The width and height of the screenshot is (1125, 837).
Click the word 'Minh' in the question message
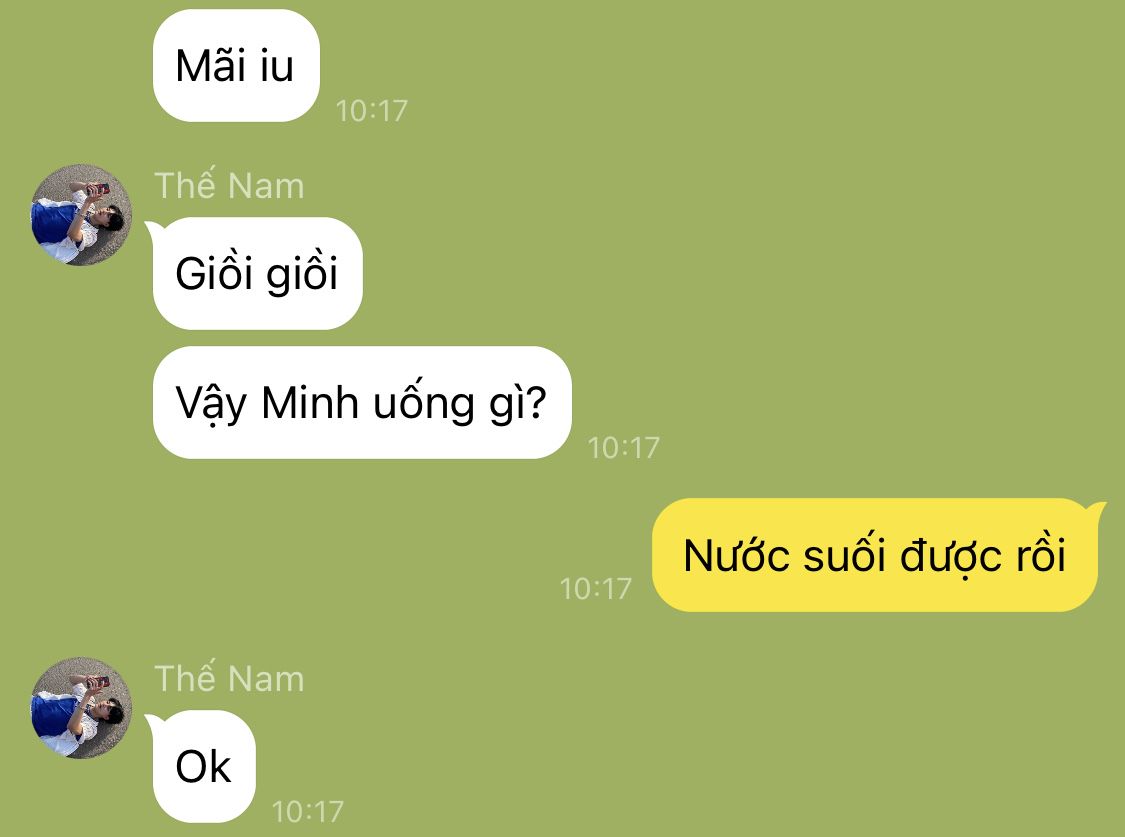(x=310, y=402)
